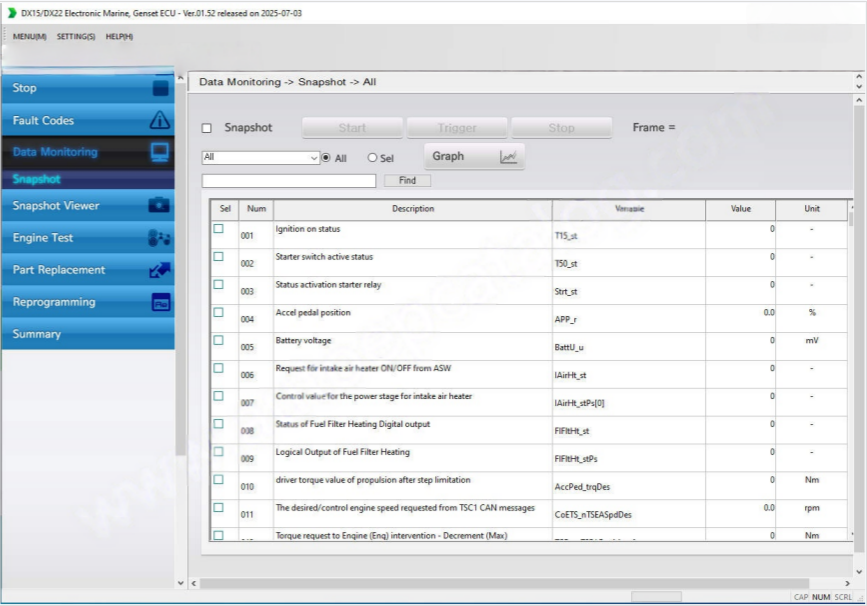This screenshot has height=606, width=867.
Task: Click the Reprogramming icon
Action: coord(160,302)
